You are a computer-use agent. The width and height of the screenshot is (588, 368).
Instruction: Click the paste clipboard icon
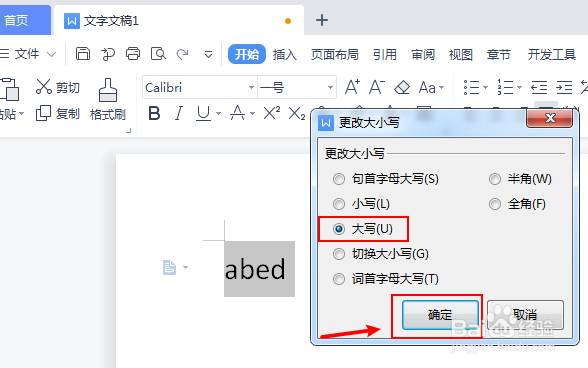point(10,89)
